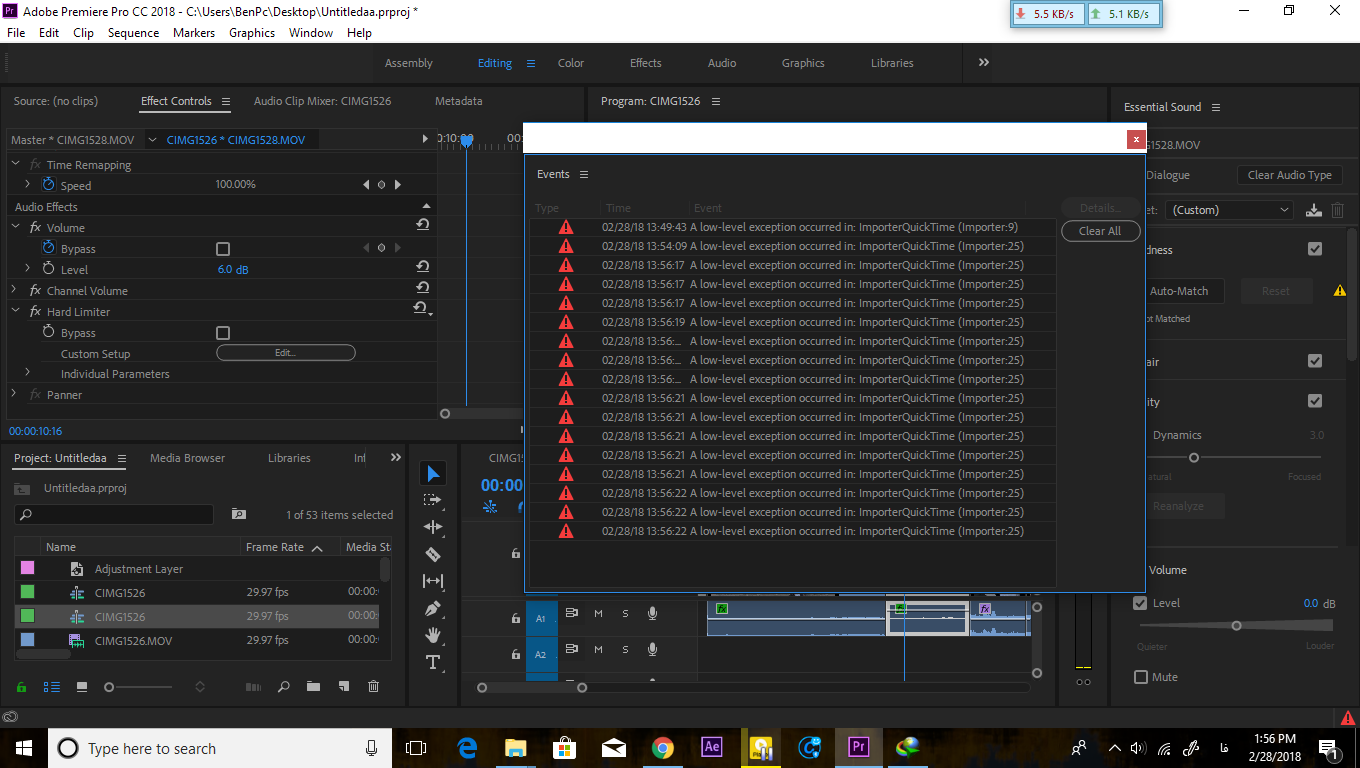Viewport: 1360px width, 768px height.
Task: Open the Essential Sound preset dropdown (Custom)
Action: coord(1229,210)
